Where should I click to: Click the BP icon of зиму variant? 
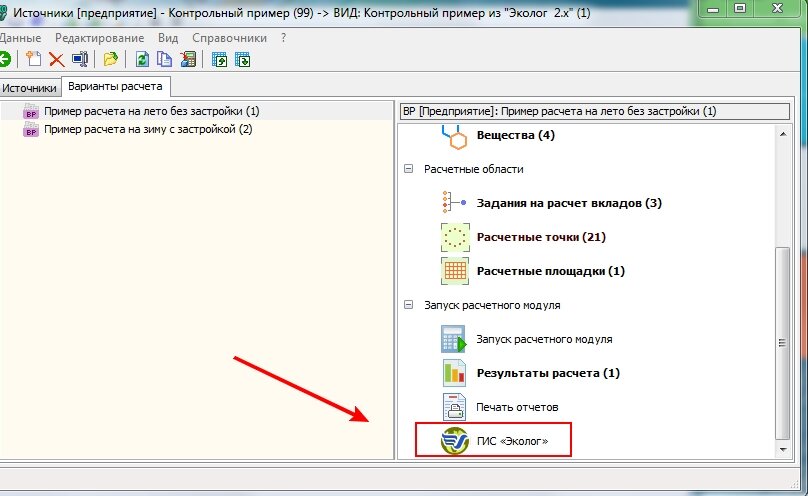coord(31,129)
